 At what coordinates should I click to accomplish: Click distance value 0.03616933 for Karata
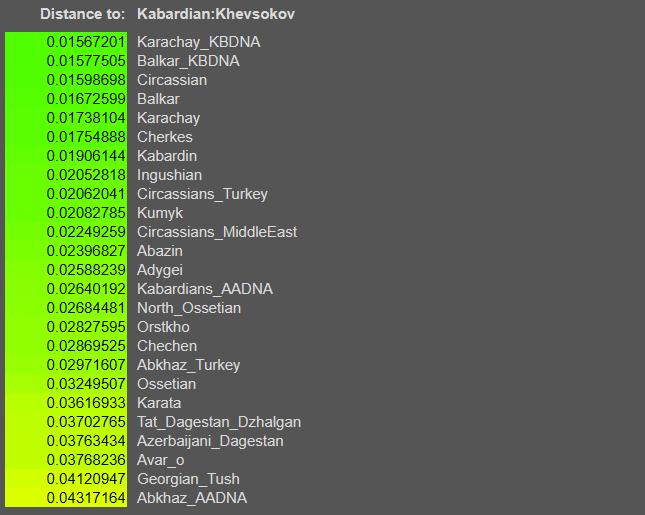(86, 403)
